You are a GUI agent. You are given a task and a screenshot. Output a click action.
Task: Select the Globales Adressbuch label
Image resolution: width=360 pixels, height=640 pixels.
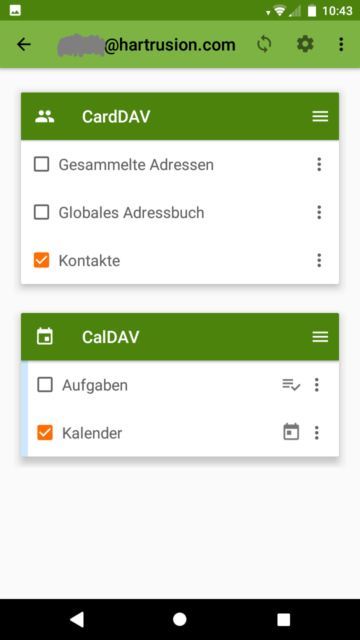(x=131, y=213)
